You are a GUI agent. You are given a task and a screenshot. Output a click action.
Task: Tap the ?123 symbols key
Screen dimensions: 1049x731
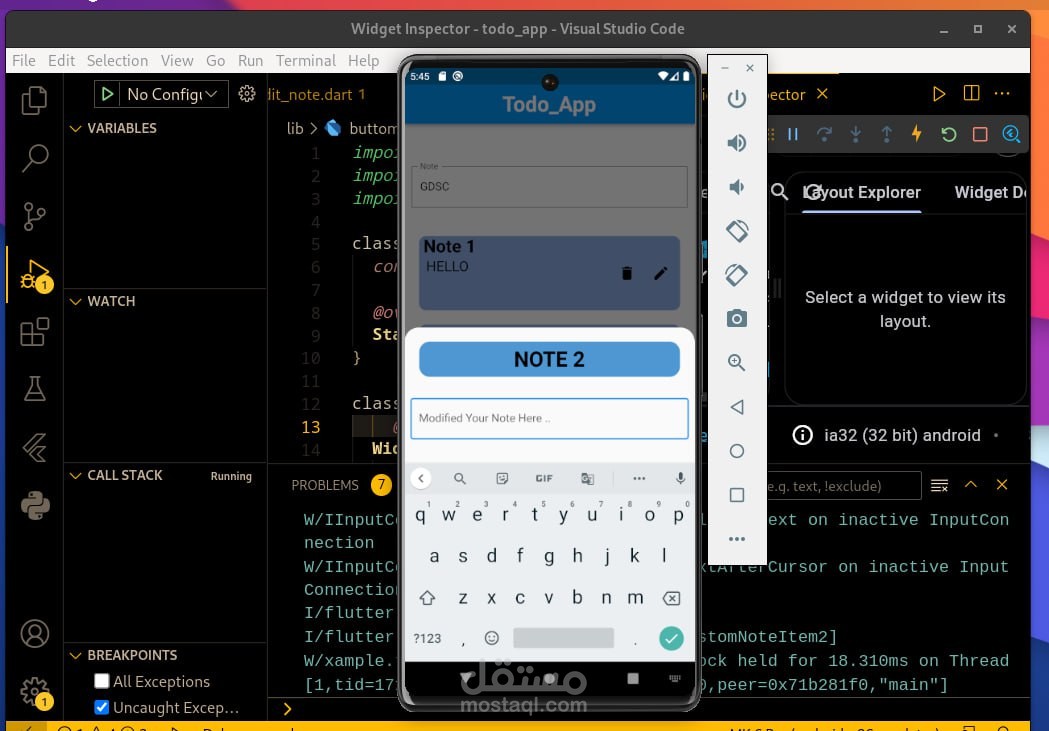[427, 638]
